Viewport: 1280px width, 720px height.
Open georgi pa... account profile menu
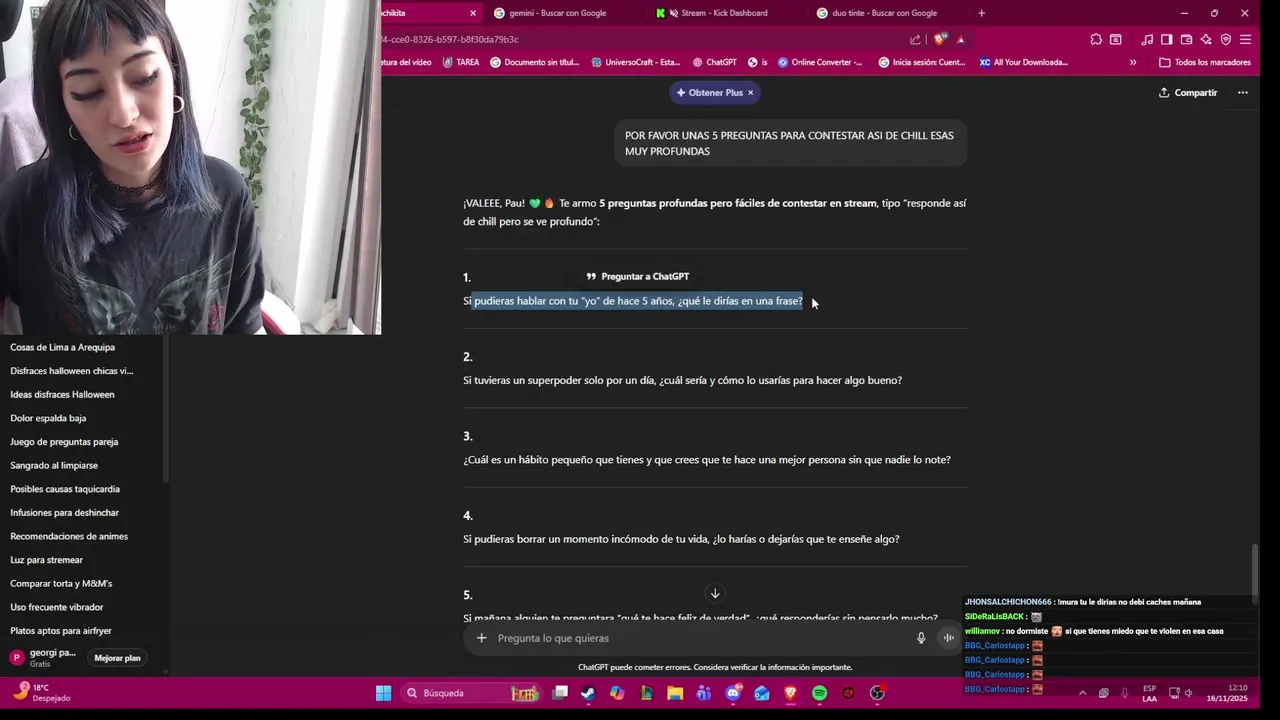45,657
